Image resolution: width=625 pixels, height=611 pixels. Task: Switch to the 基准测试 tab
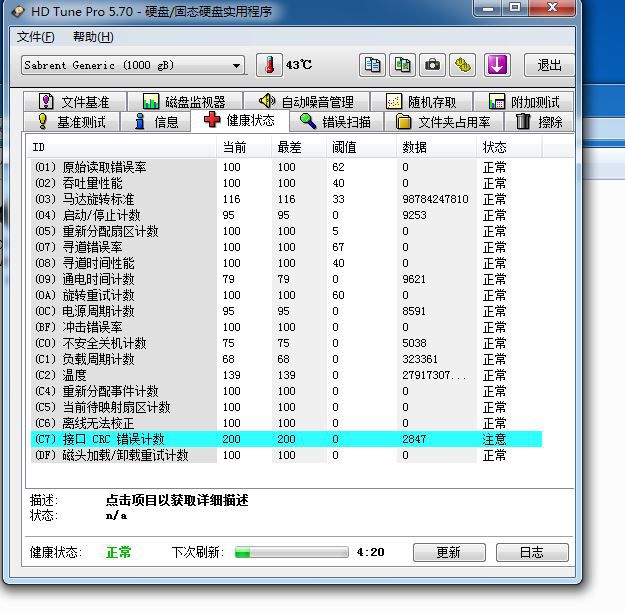tap(72, 122)
